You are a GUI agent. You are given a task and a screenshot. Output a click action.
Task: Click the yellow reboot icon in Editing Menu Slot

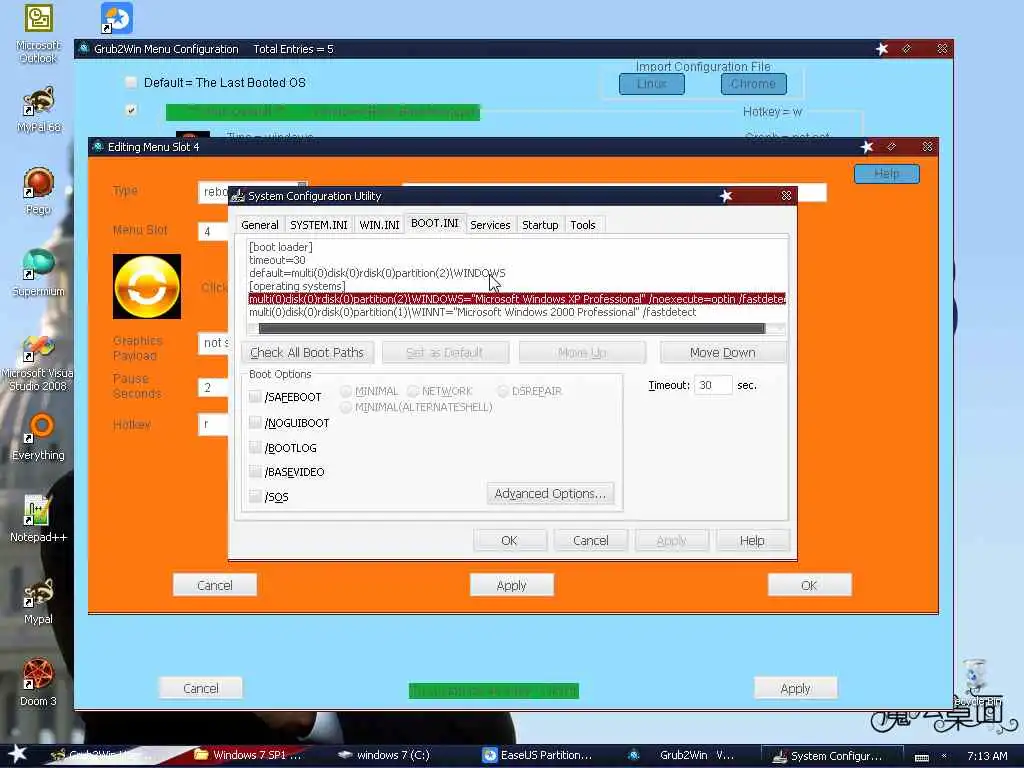147,287
